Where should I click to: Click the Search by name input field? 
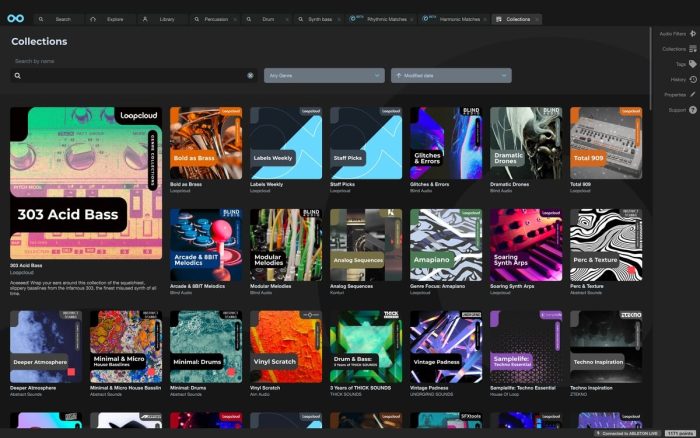point(133,75)
